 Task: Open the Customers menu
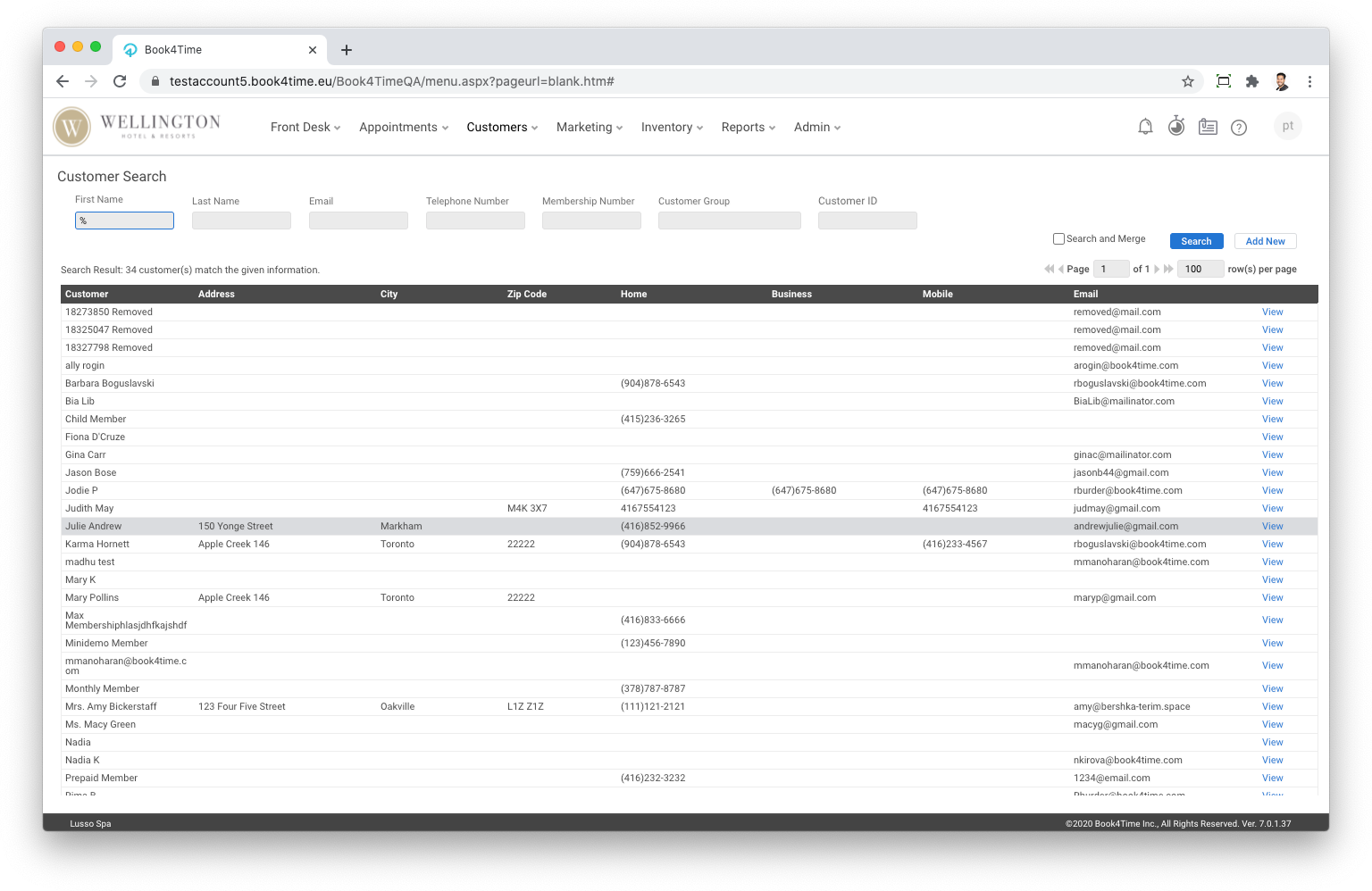(x=501, y=128)
